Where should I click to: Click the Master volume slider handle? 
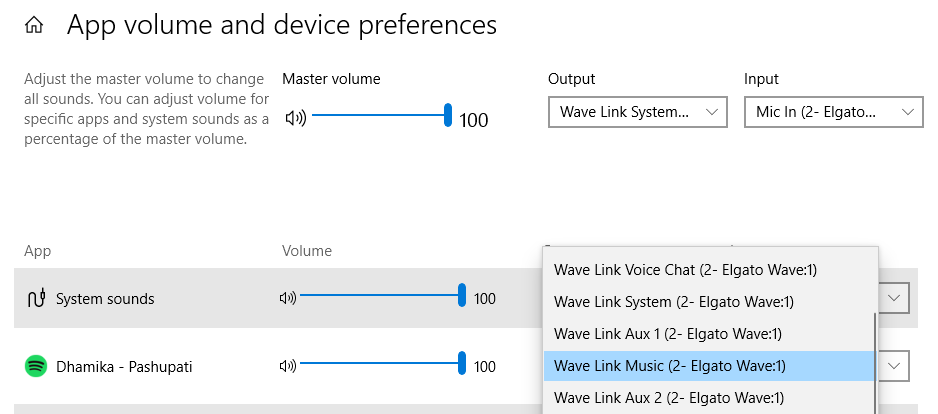448,116
